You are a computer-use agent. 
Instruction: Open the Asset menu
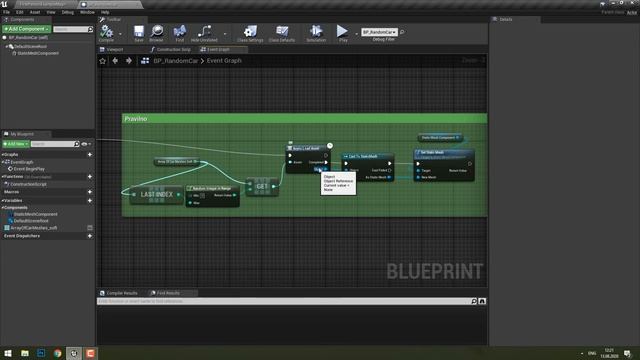(35, 12)
